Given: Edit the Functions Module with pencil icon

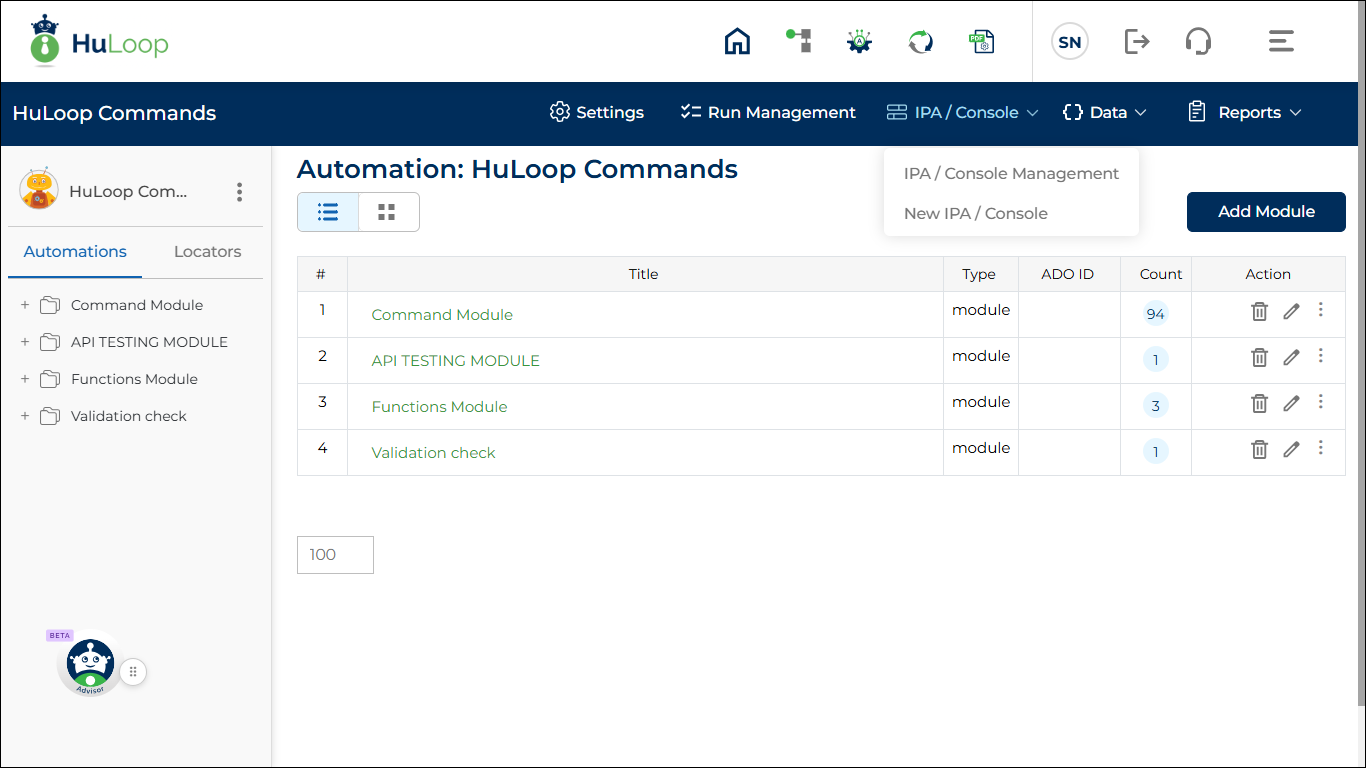Looking at the screenshot, I should tap(1291, 404).
